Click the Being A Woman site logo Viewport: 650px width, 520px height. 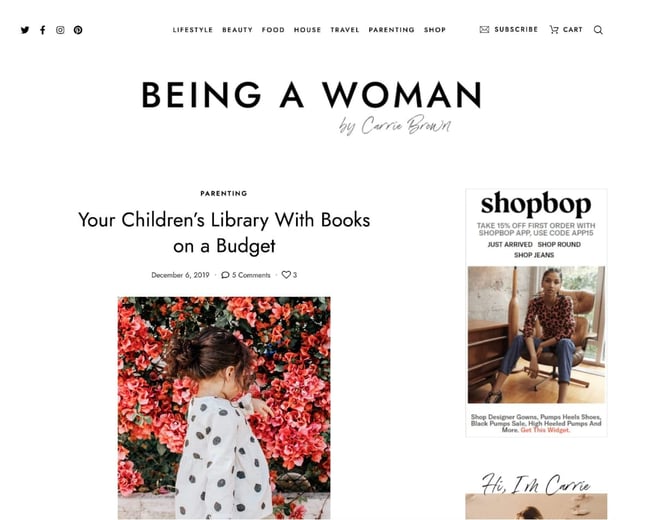coord(311,96)
